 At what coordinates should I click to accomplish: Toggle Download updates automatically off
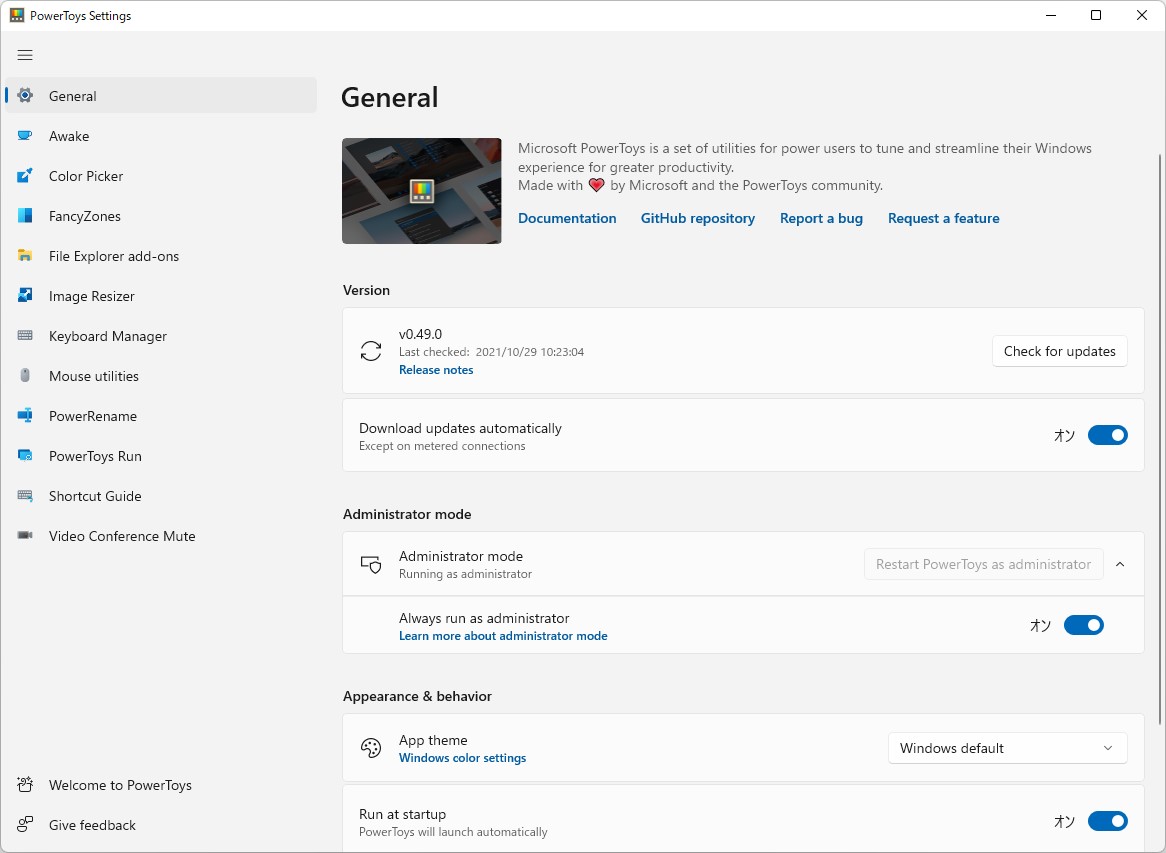[x=1107, y=435]
